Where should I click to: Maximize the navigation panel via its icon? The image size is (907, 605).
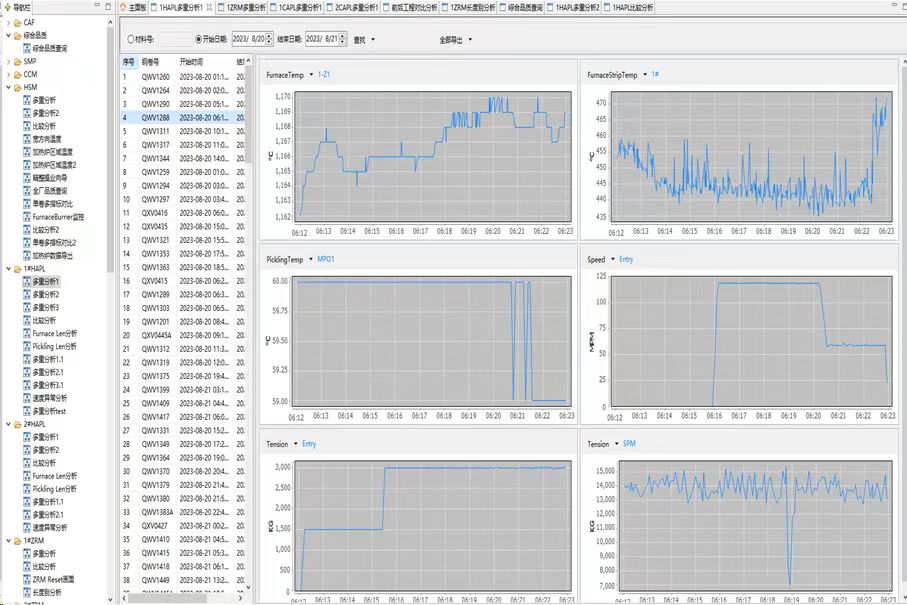108,6
